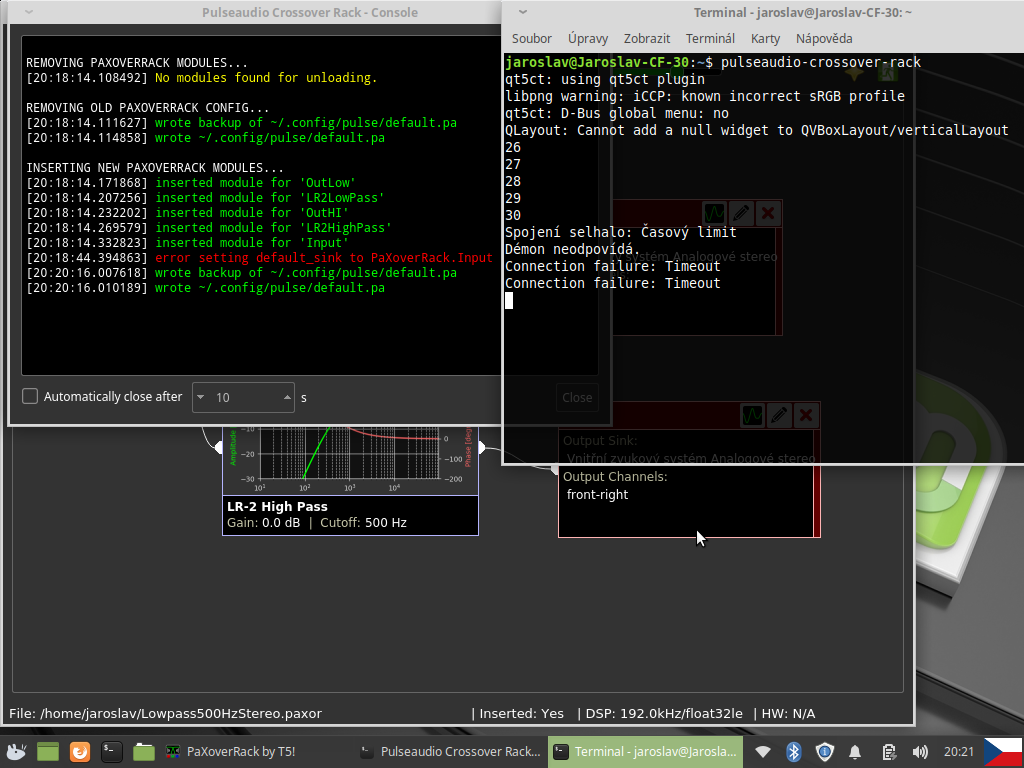Image resolution: width=1024 pixels, height=768 pixels.
Task: Open the Nápověda menu in the Terminal
Action: click(824, 39)
